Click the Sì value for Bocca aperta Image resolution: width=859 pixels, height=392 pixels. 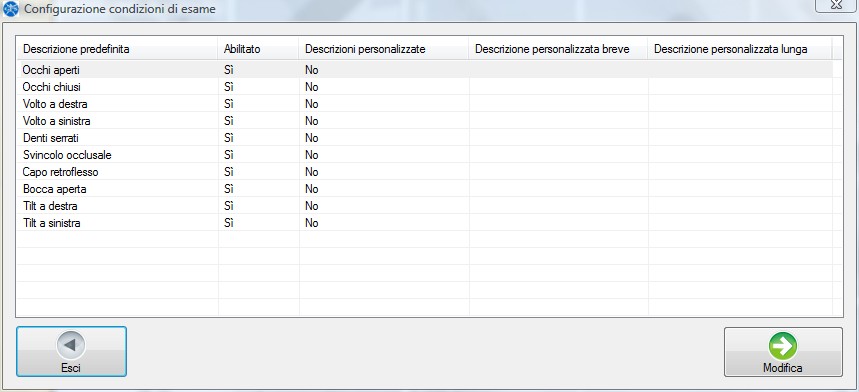(x=229, y=189)
